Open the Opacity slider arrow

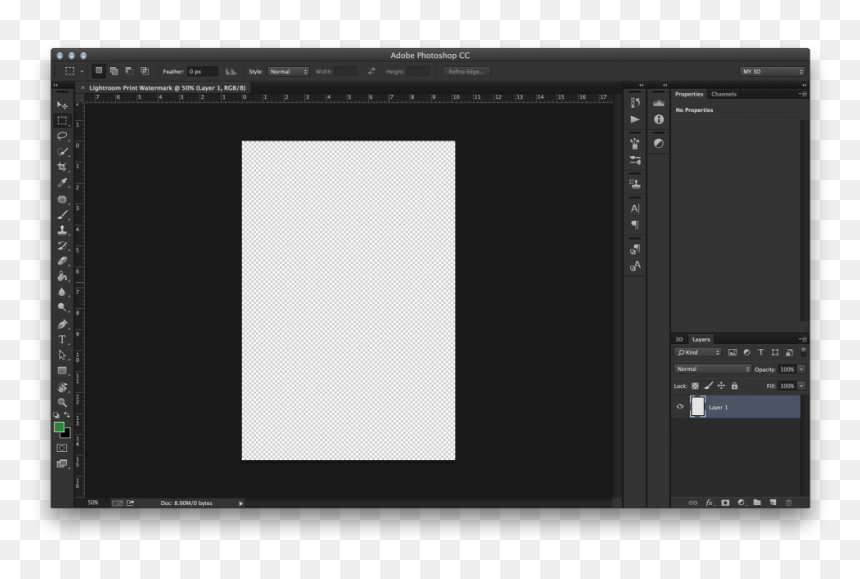[x=801, y=370]
